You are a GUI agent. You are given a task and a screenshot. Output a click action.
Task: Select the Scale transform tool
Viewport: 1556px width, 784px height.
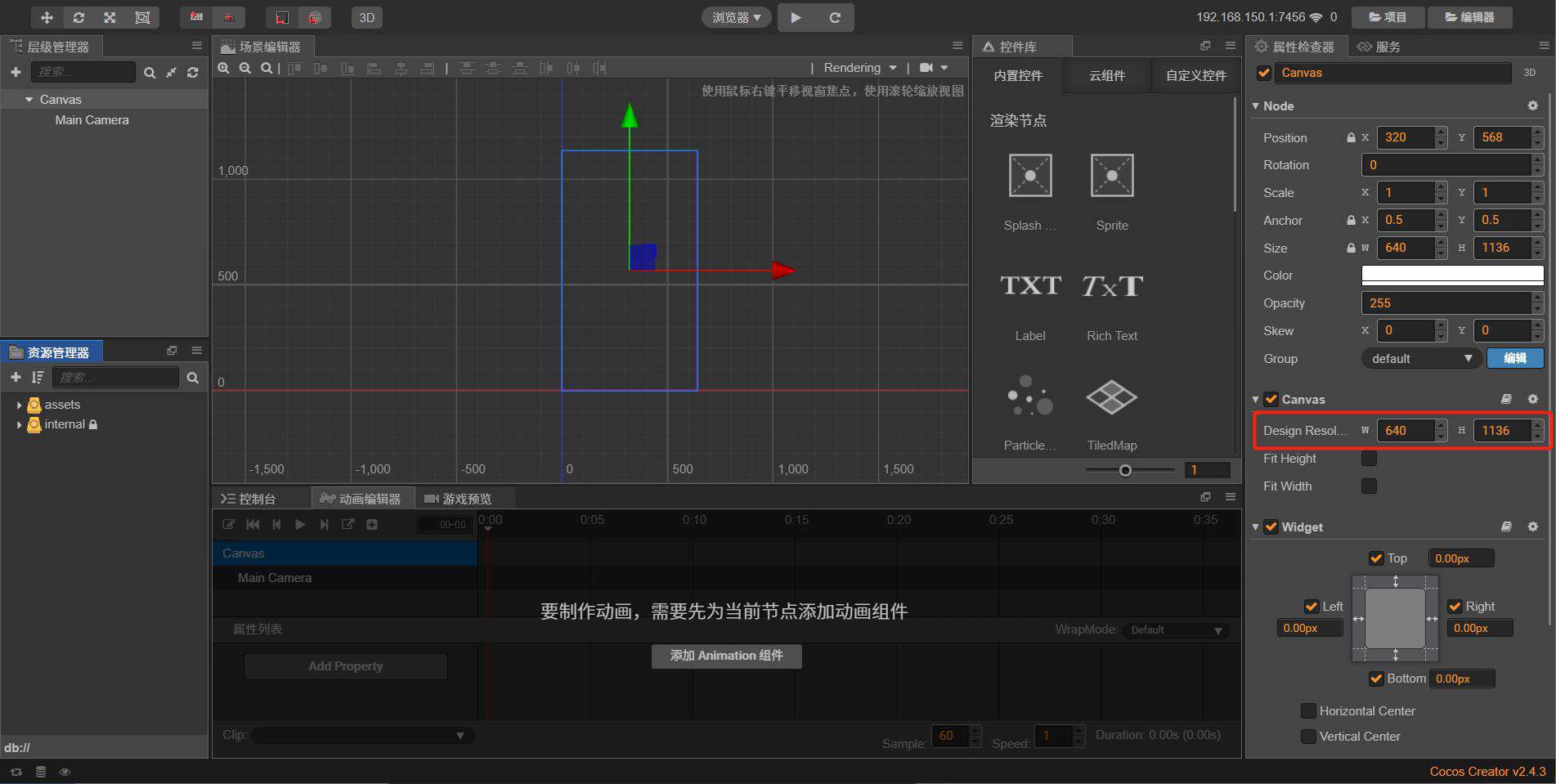tap(110, 17)
